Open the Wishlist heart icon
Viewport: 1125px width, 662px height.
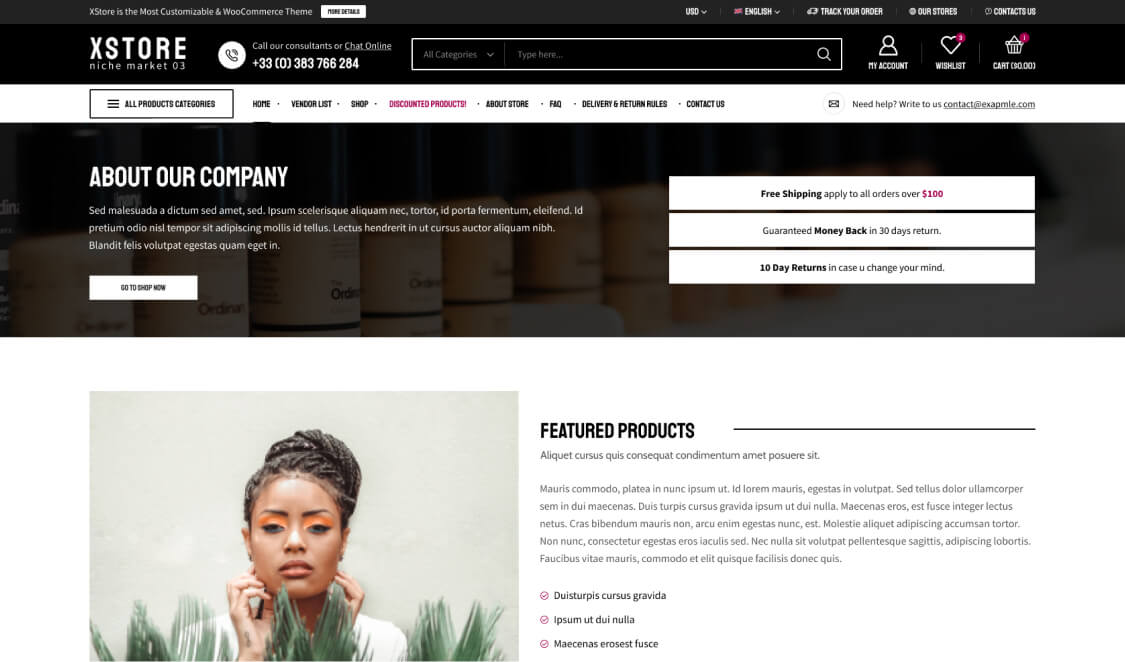tap(950, 45)
